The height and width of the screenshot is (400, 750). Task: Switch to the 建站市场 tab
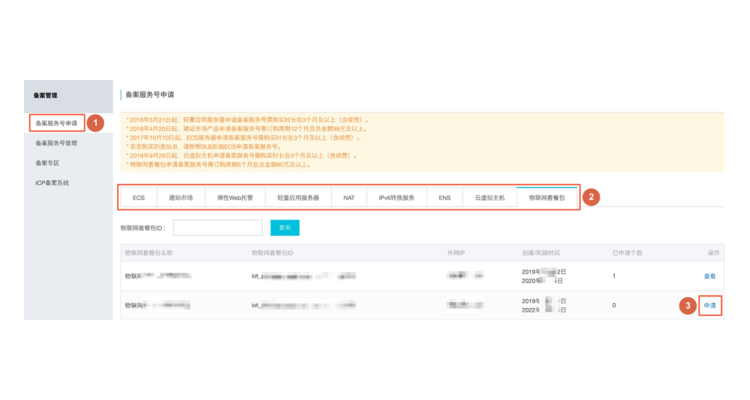[x=181, y=198]
